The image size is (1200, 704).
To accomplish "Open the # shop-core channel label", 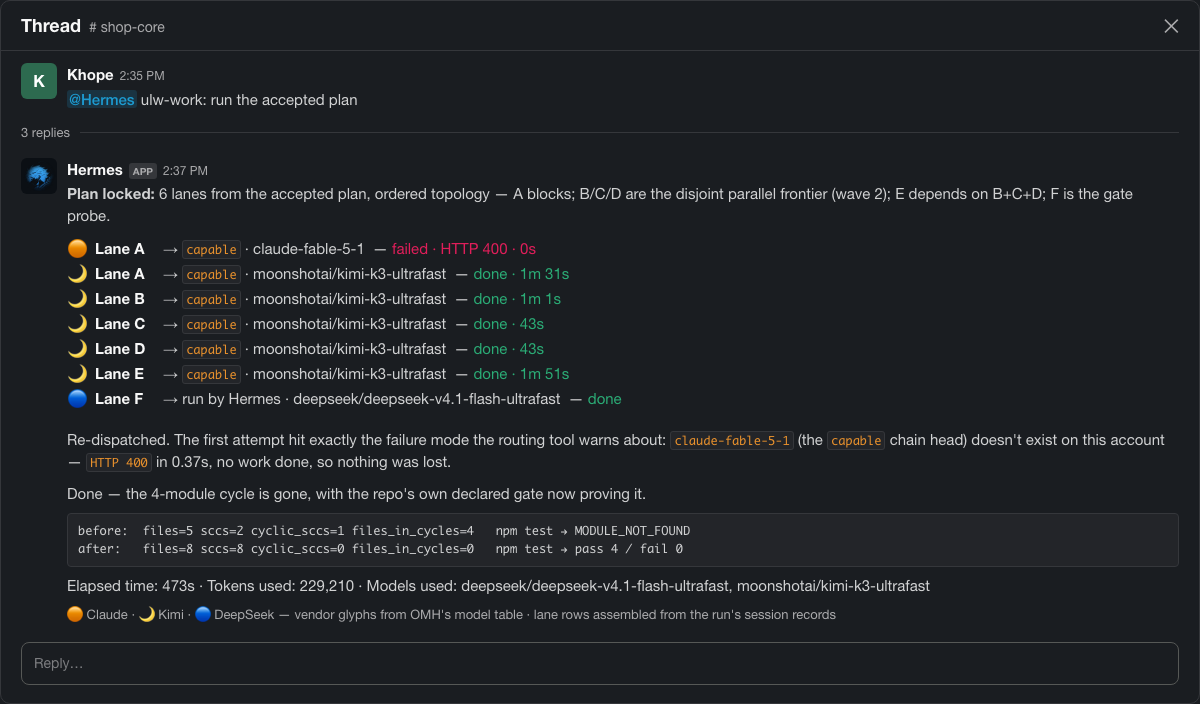I will [127, 27].
